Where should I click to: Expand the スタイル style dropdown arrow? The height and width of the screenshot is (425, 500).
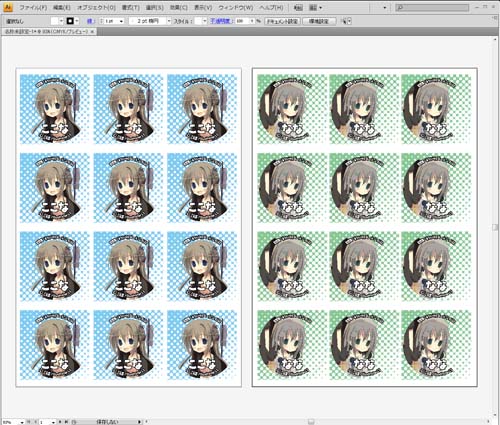click(205, 21)
